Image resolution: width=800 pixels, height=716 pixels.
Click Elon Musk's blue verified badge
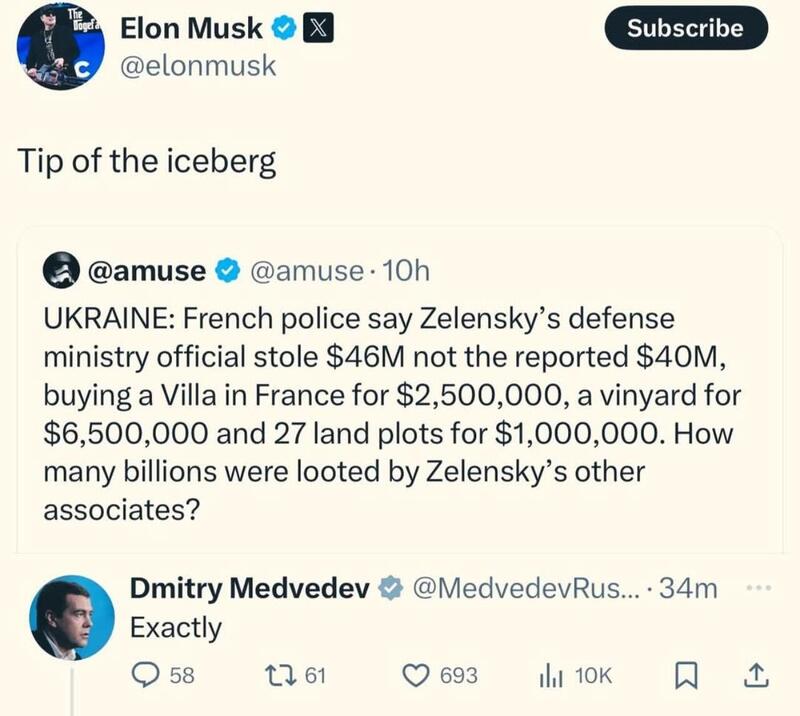pyautogui.click(x=285, y=29)
